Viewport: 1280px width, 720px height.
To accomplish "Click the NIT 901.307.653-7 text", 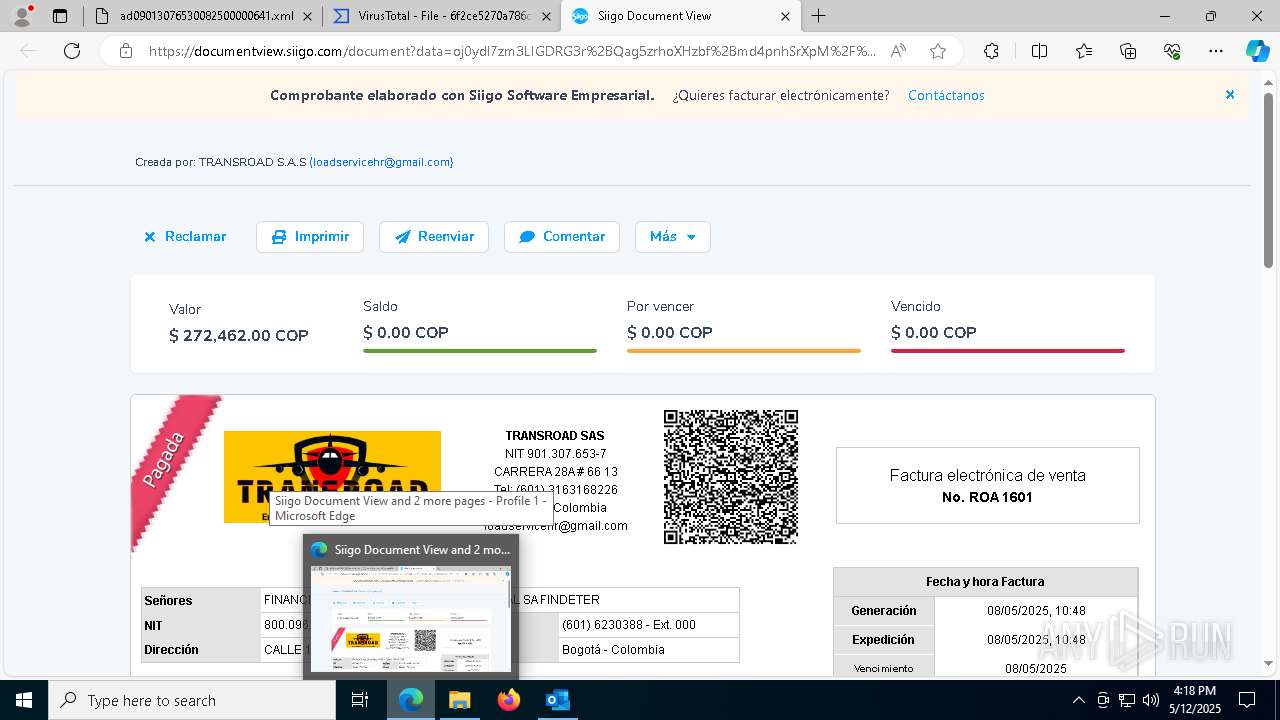I will 555,454.
